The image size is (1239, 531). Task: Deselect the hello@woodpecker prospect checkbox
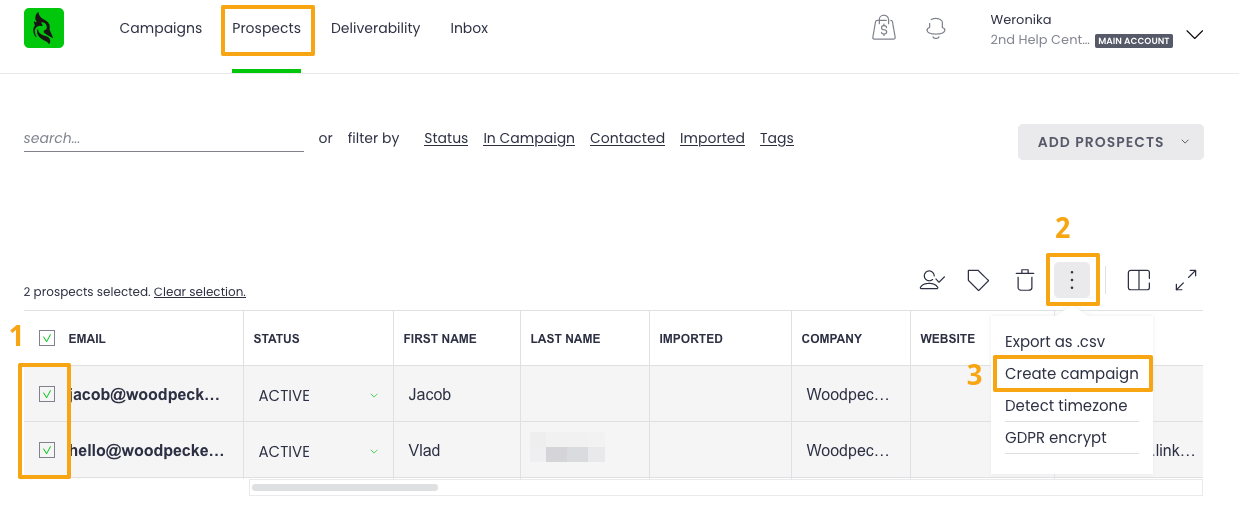tap(47, 450)
